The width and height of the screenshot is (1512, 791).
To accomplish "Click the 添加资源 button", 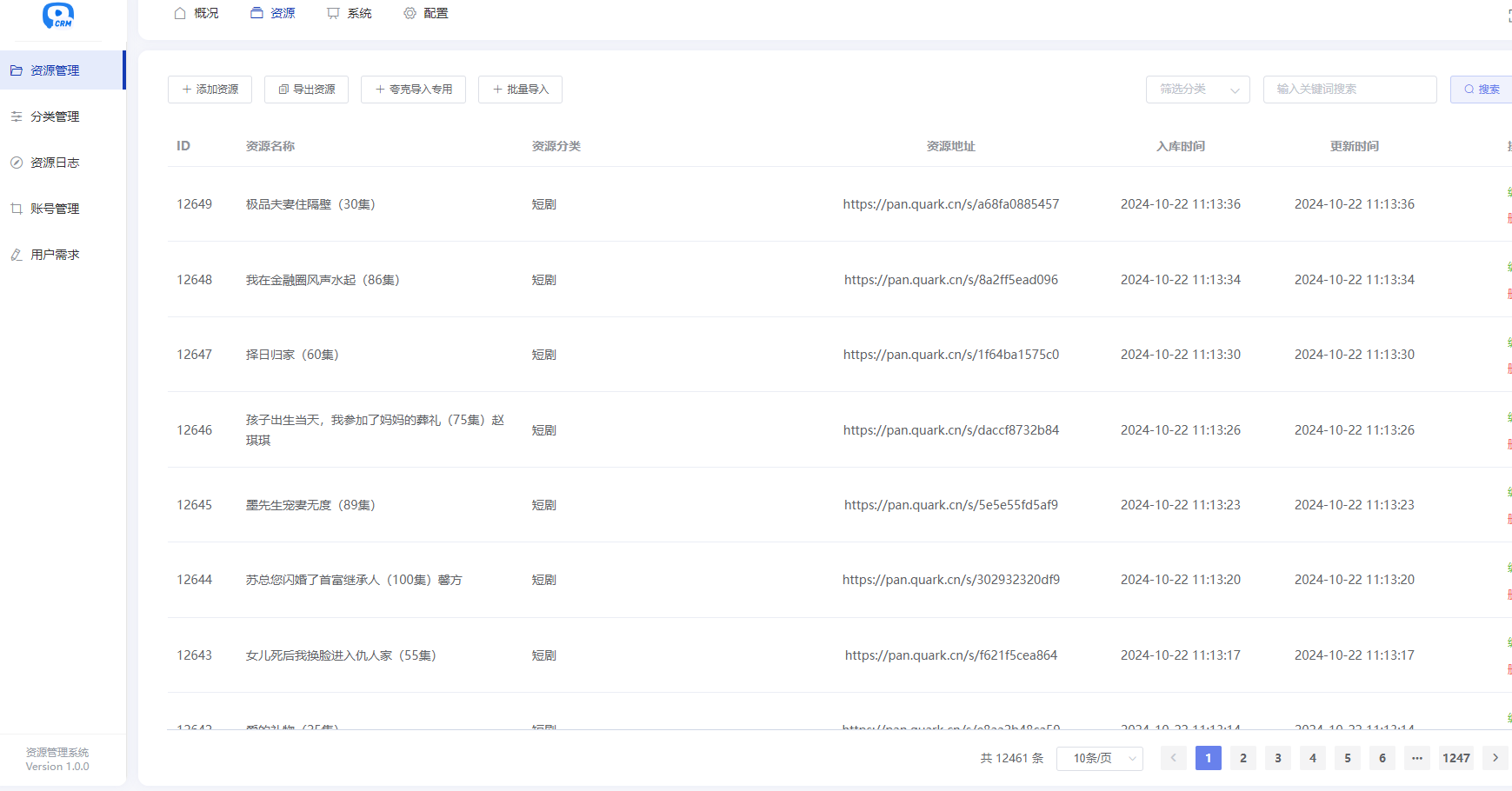I will tap(210, 90).
